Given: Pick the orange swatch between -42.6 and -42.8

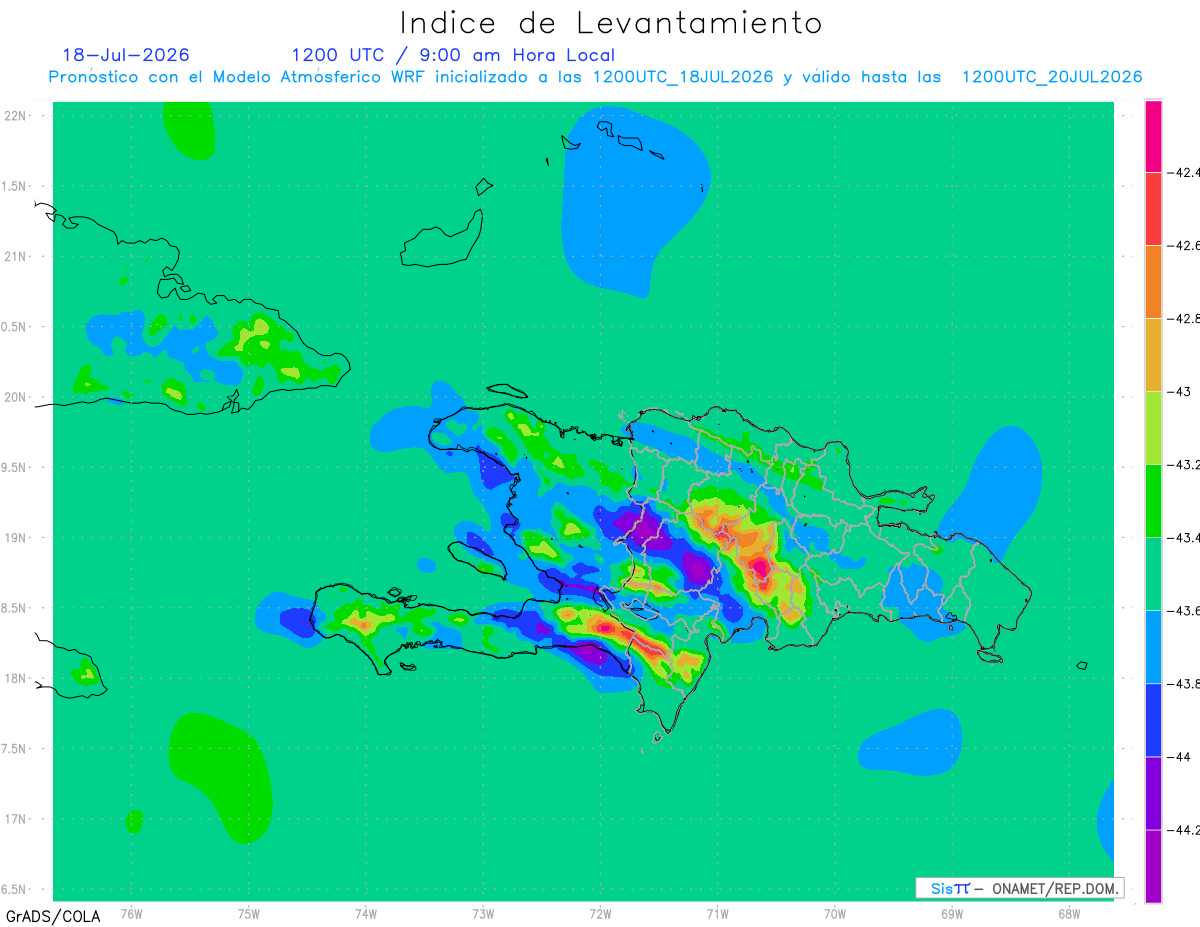Looking at the screenshot, I should point(1153,281).
